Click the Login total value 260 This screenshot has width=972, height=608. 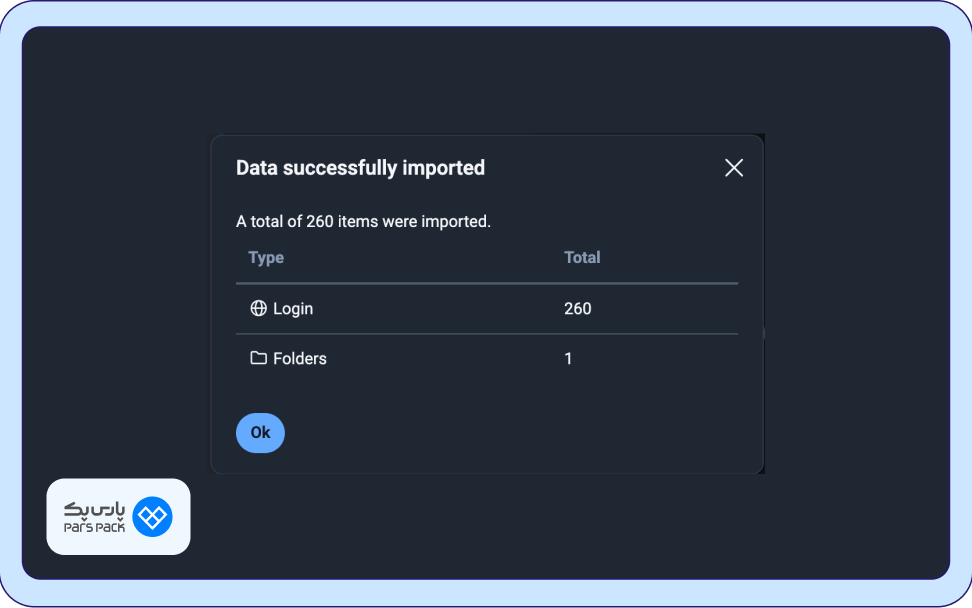pos(578,309)
